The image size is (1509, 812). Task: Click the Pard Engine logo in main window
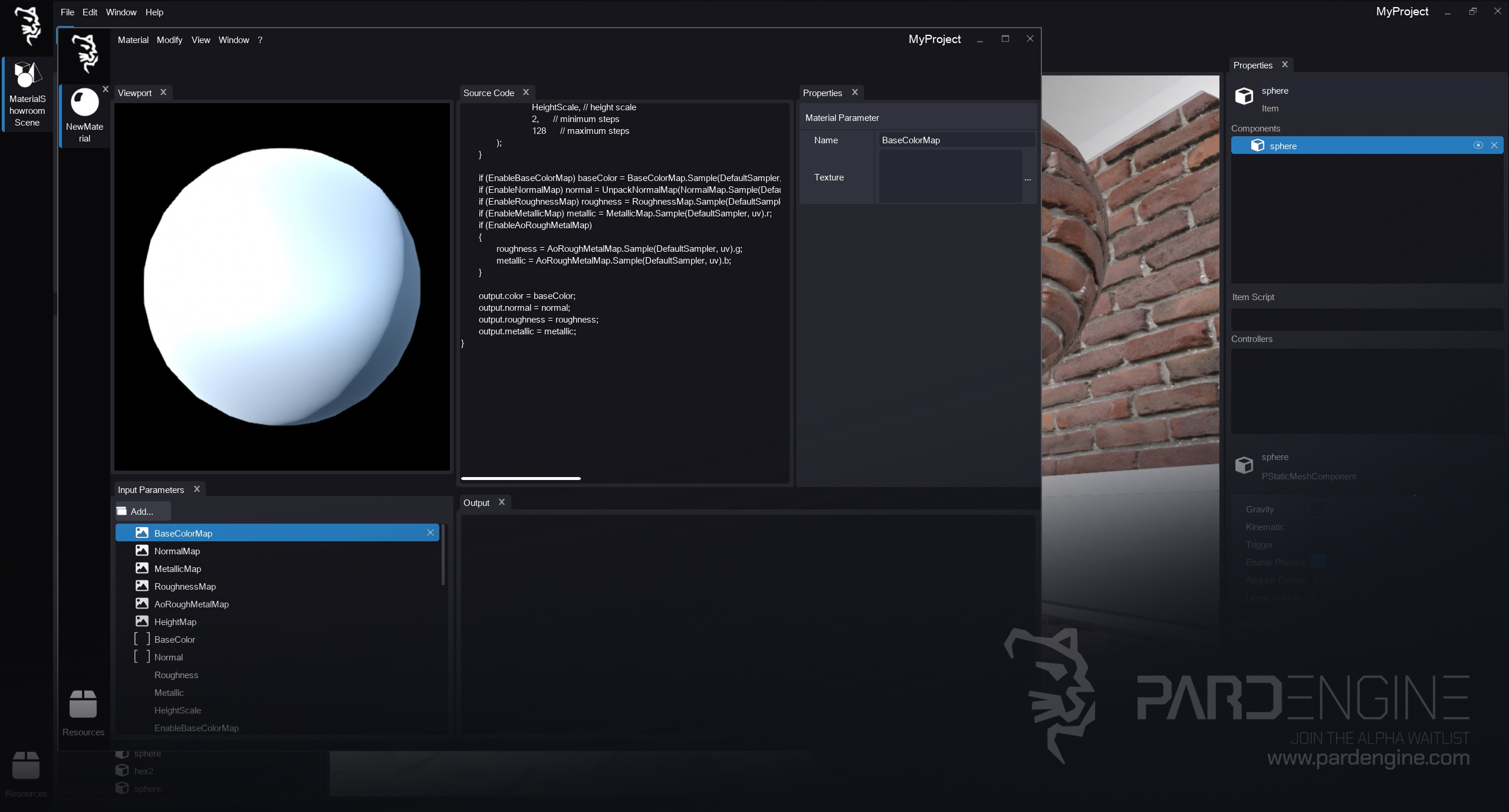pyautogui.click(x=27, y=26)
